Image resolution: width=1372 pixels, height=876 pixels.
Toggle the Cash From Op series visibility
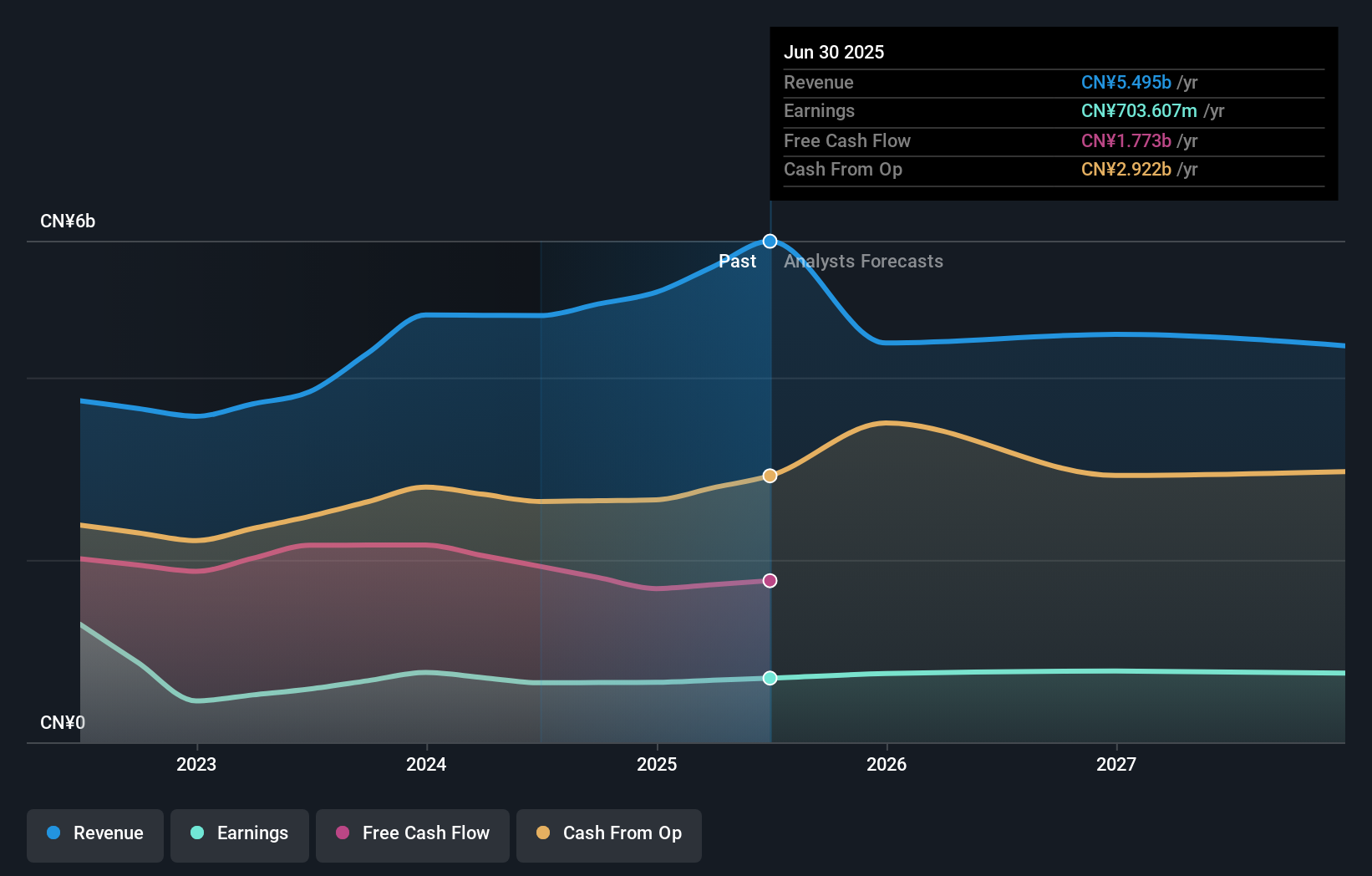609,833
